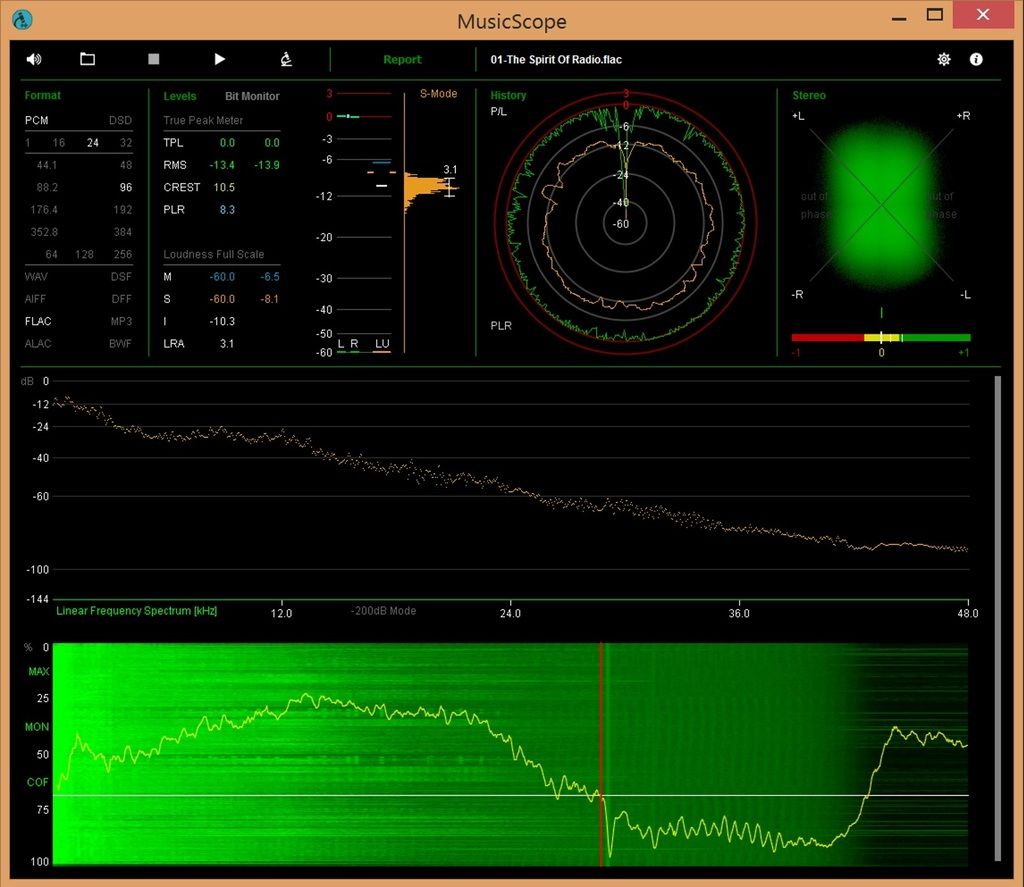Switch to the Bit Monitor tab
Screen dimensions: 1024x887
pos(252,96)
